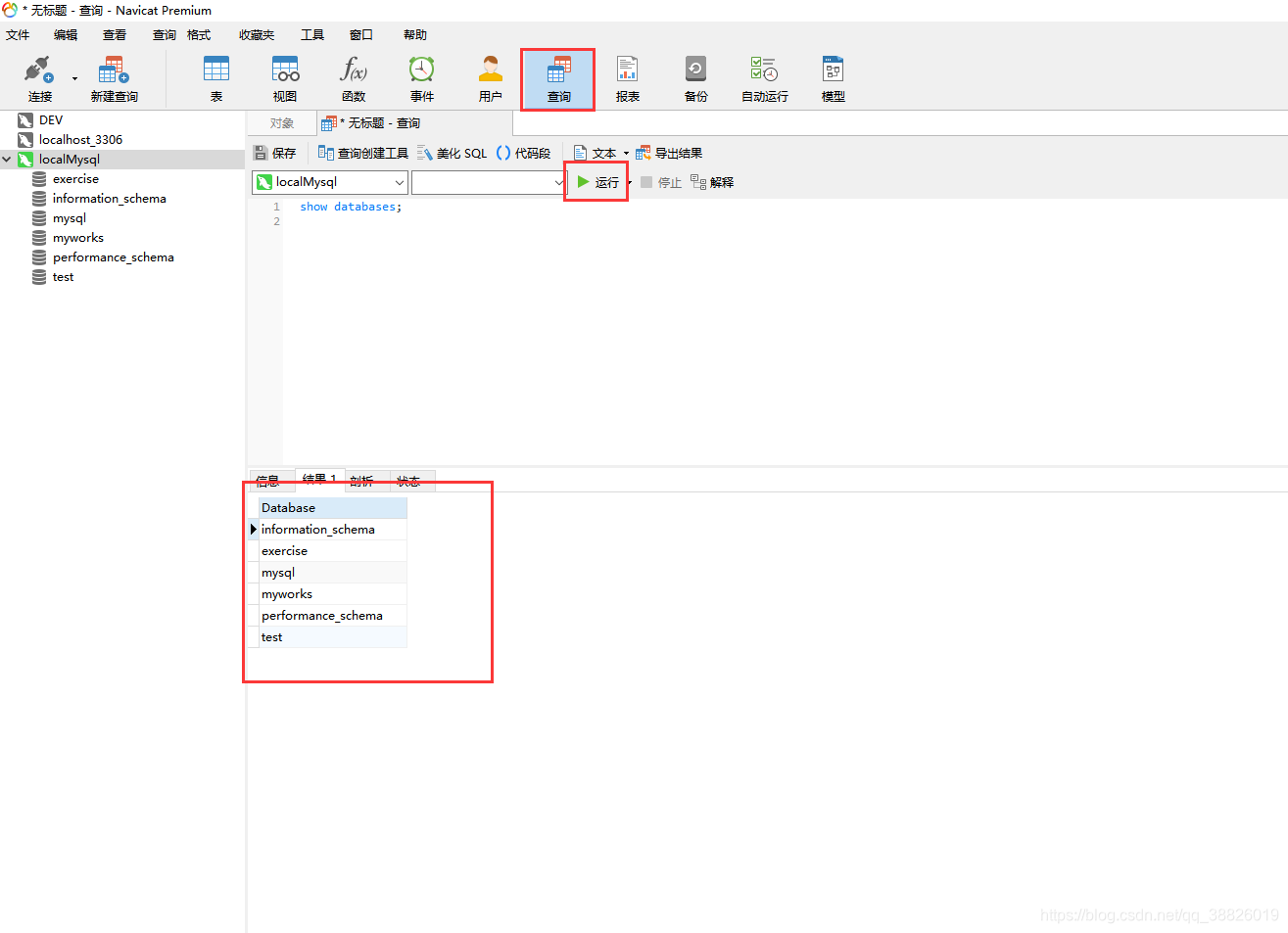Open the 查询 menu in menu bar
Screen dimensions: 1288x933
point(164,35)
